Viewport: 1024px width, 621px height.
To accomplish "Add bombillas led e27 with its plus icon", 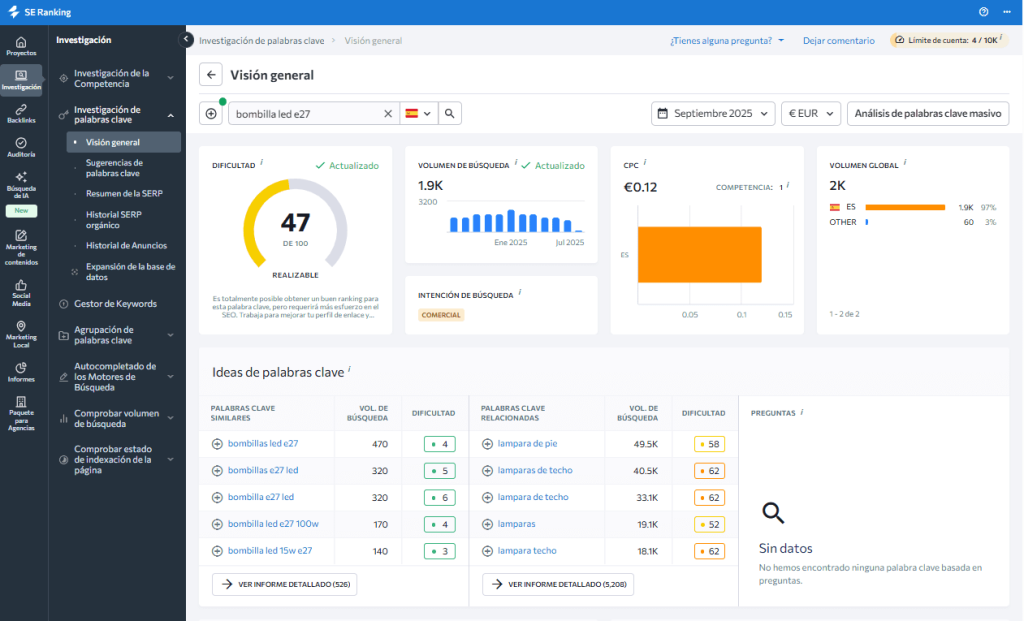I will (x=217, y=444).
